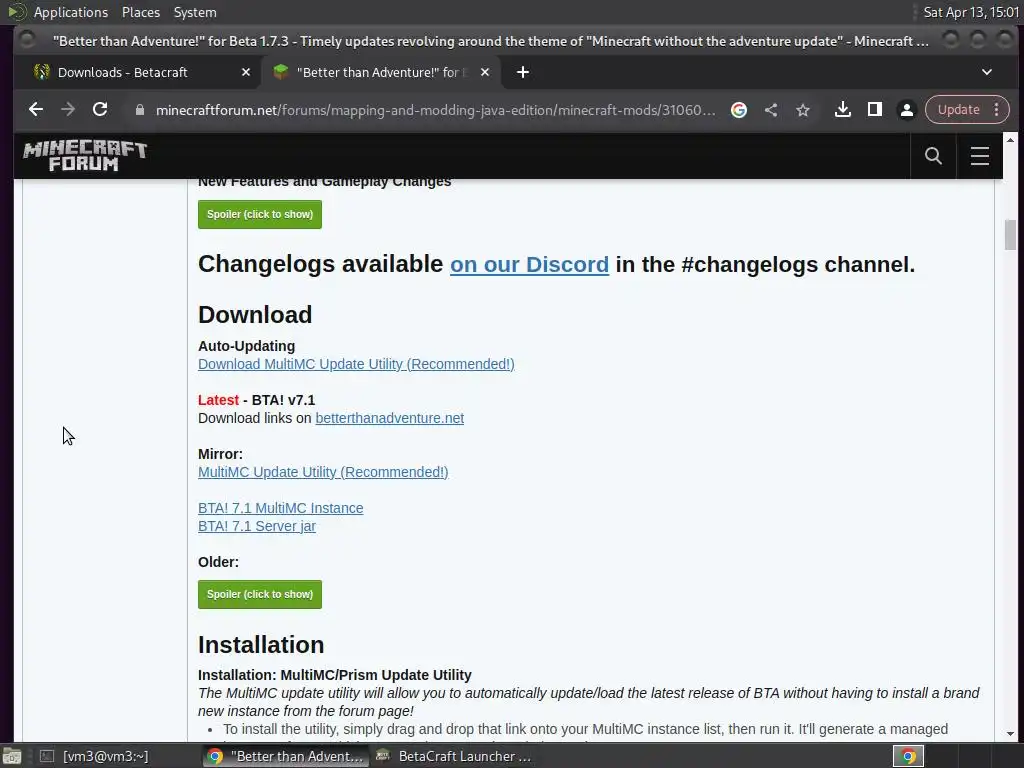Close the Downloads - Betacraft tab

(246, 72)
